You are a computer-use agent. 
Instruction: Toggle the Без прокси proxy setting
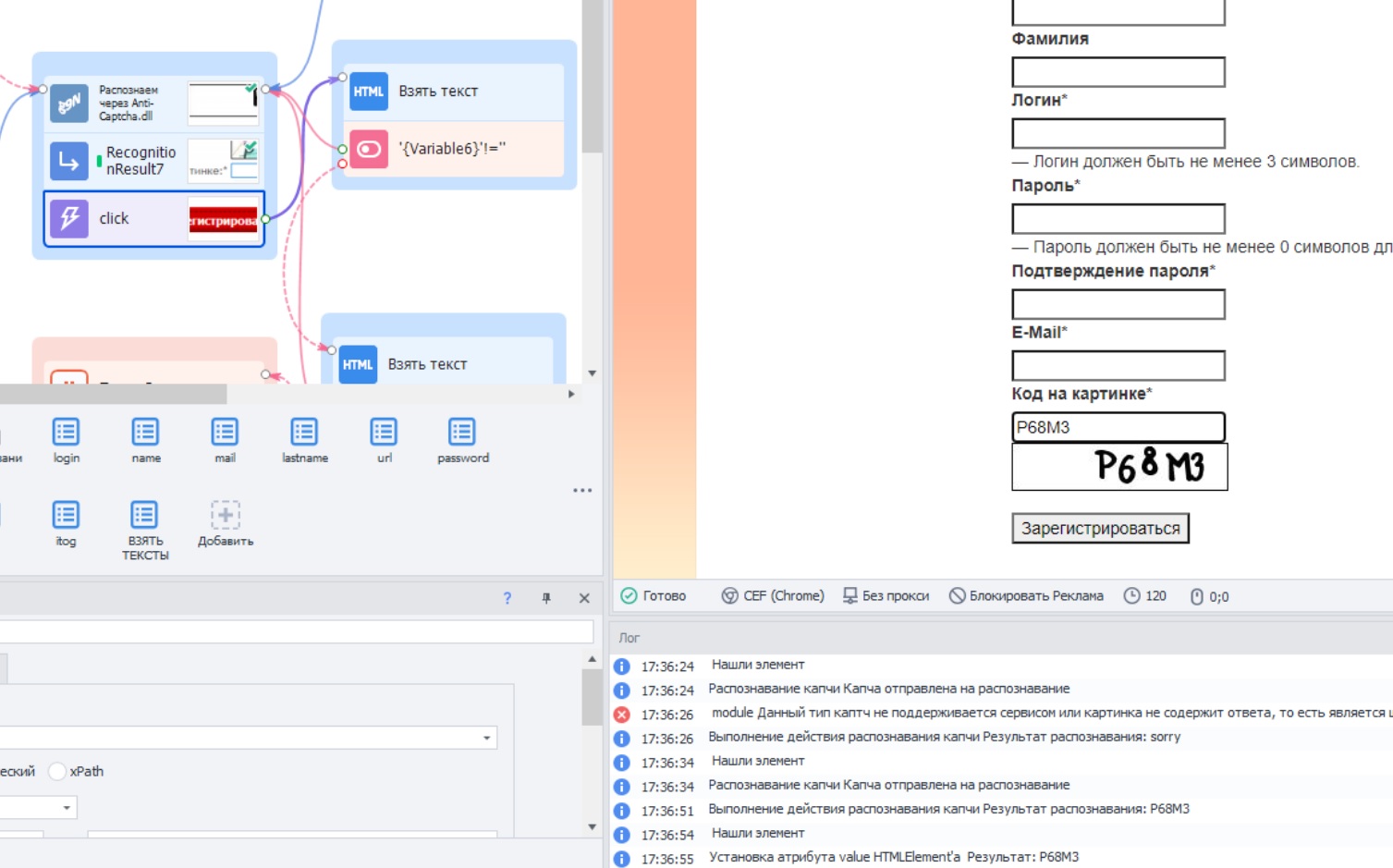pos(886,596)
